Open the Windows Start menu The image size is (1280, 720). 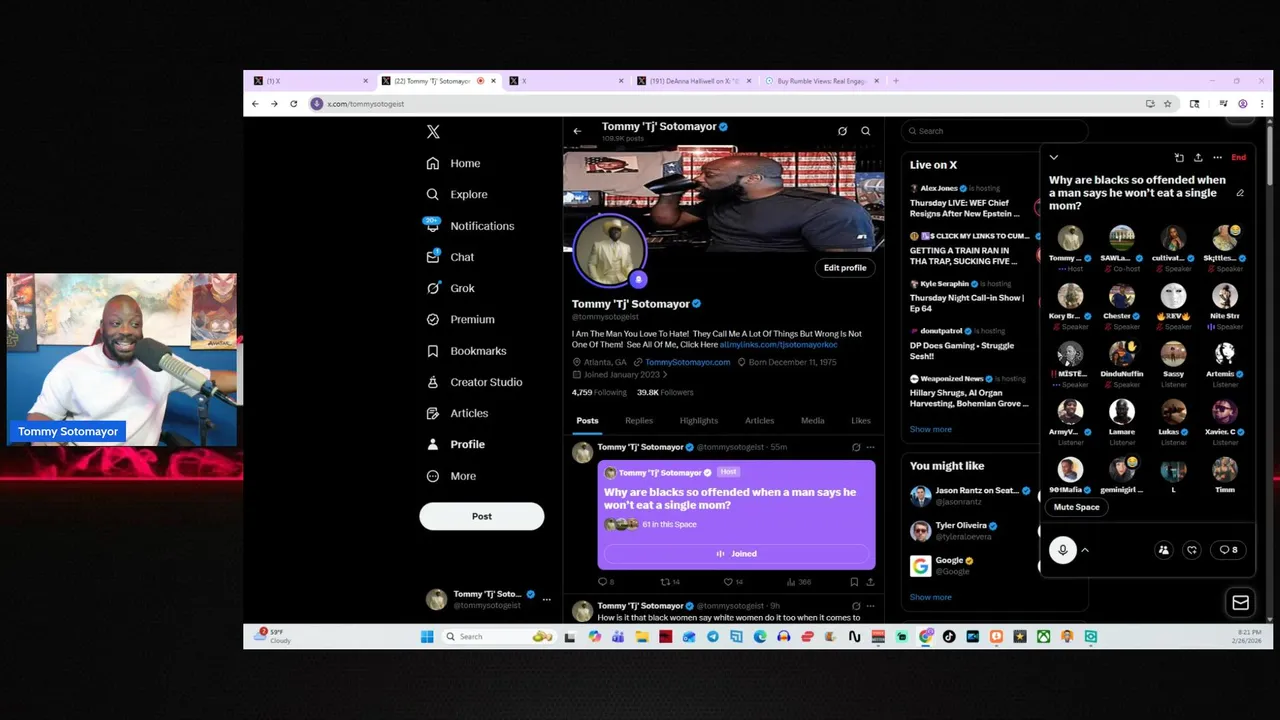tap(427, 636)
